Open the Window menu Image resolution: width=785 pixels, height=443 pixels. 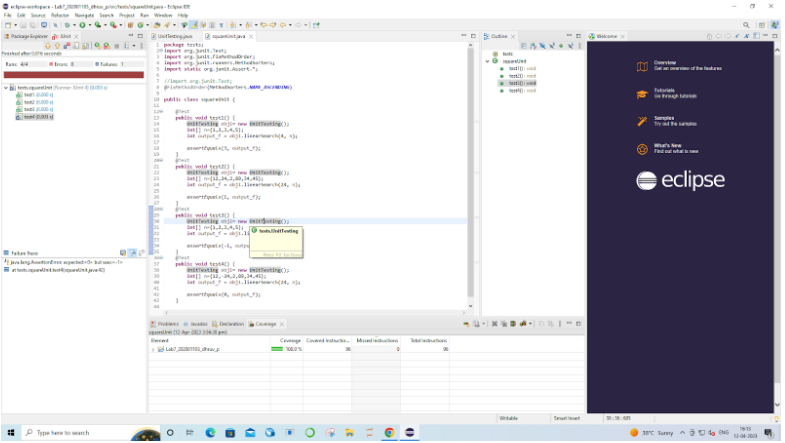[163, 15]
